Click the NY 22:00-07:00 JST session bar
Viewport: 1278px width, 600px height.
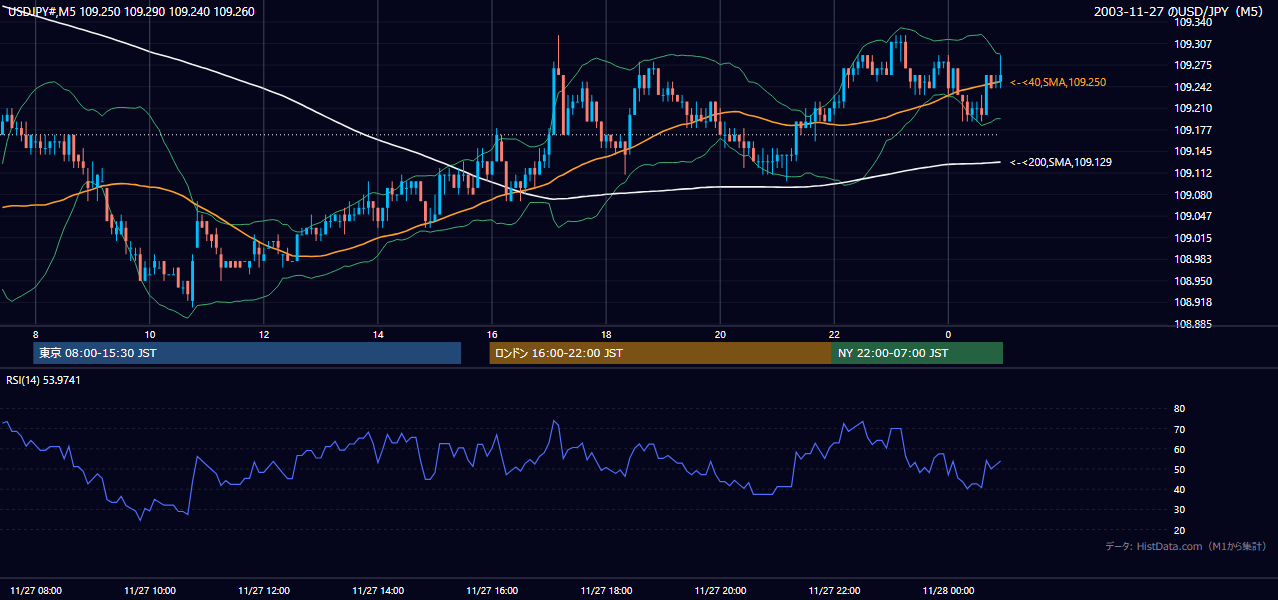(917, 353)
